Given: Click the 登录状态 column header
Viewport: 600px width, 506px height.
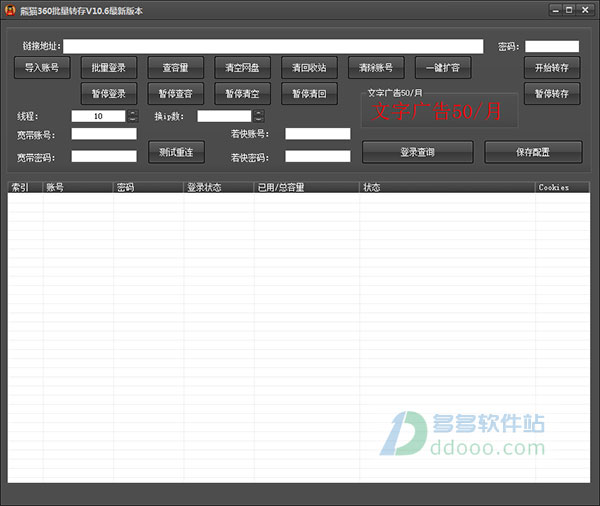Looking at the screenshot, I should click(218, 187).
